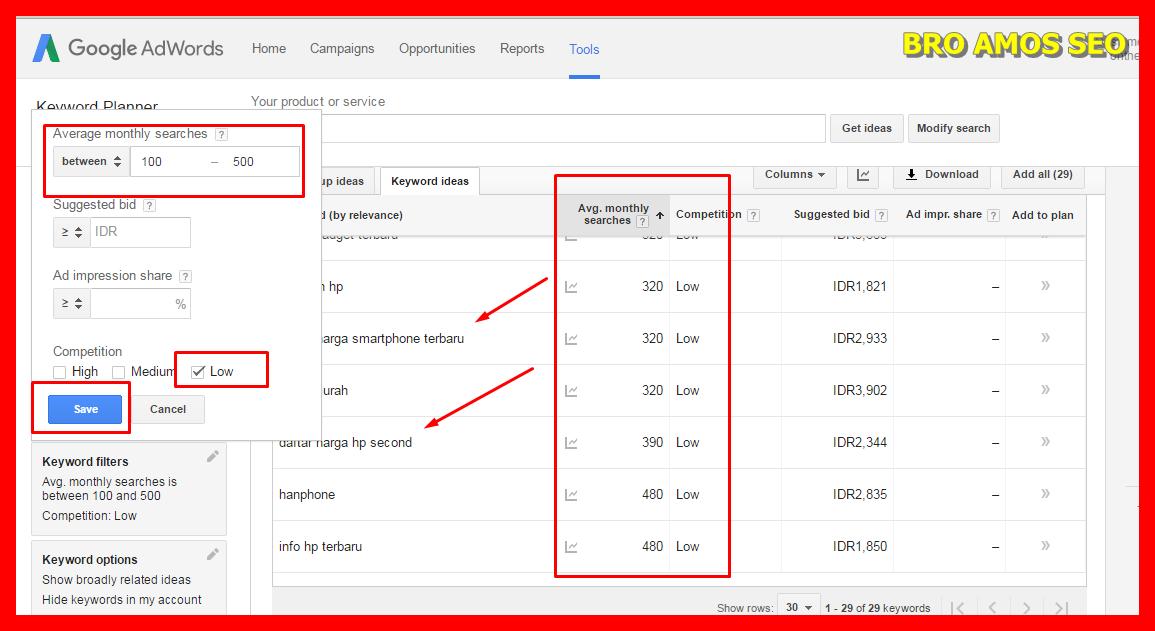
Task: Edit Keyword options pencil icon
Action: point(212,554)
